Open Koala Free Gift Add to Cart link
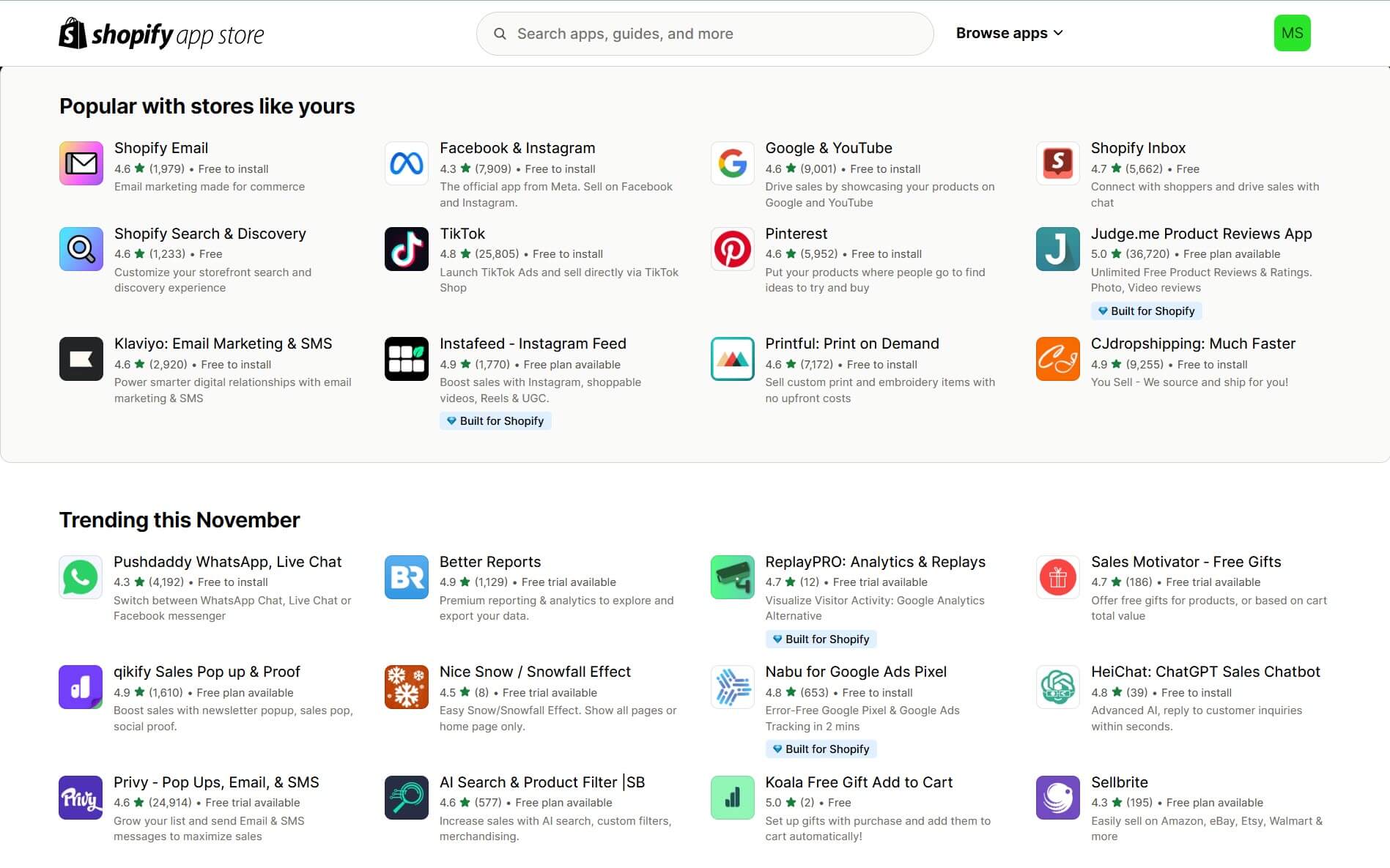 coord(859,782)
